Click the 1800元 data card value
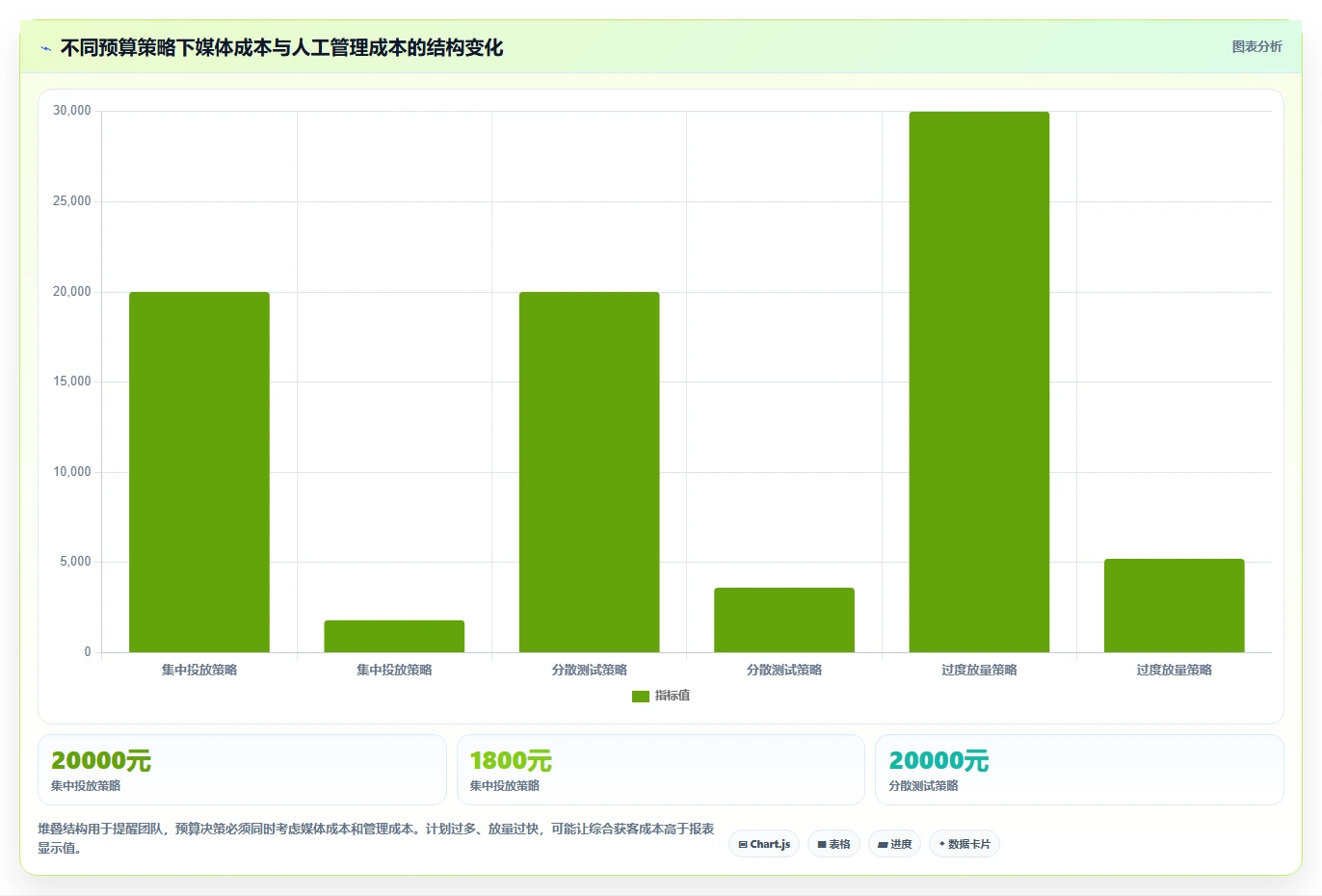1322x896 pixels. point(511,761)
